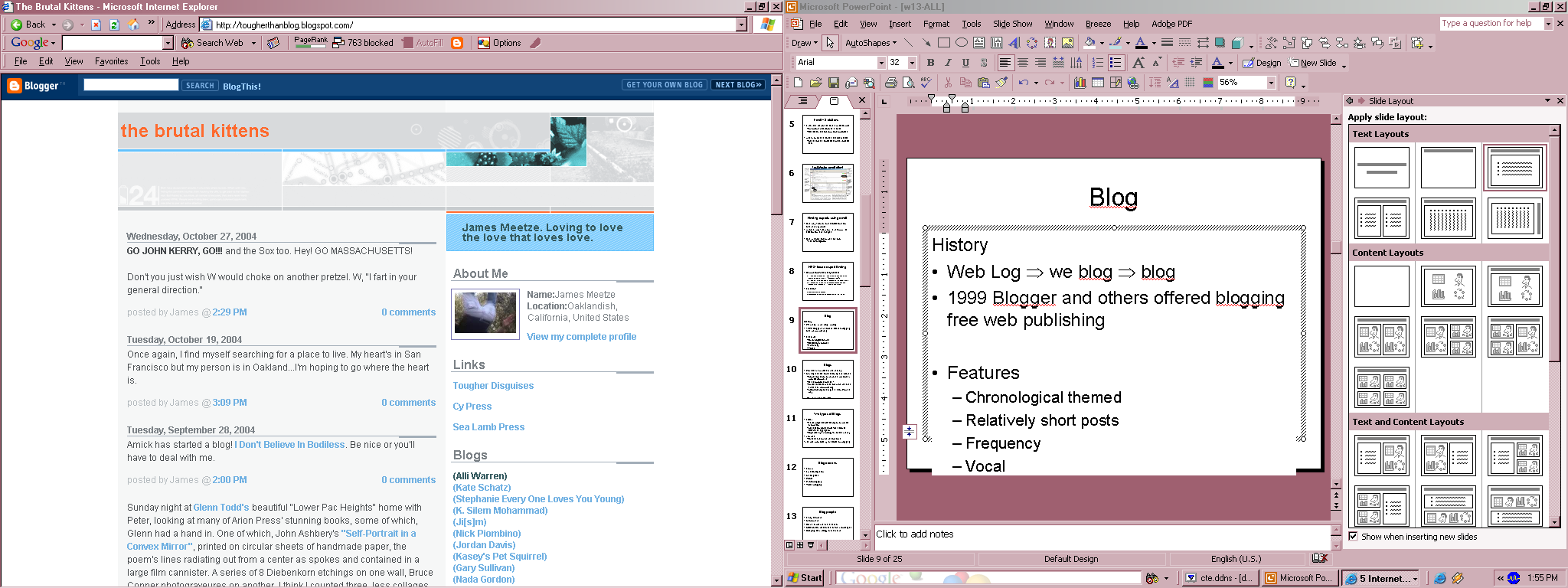Select slide 10 thumbnail
This screenshot has height=588, width=1568.
[828, 380]
